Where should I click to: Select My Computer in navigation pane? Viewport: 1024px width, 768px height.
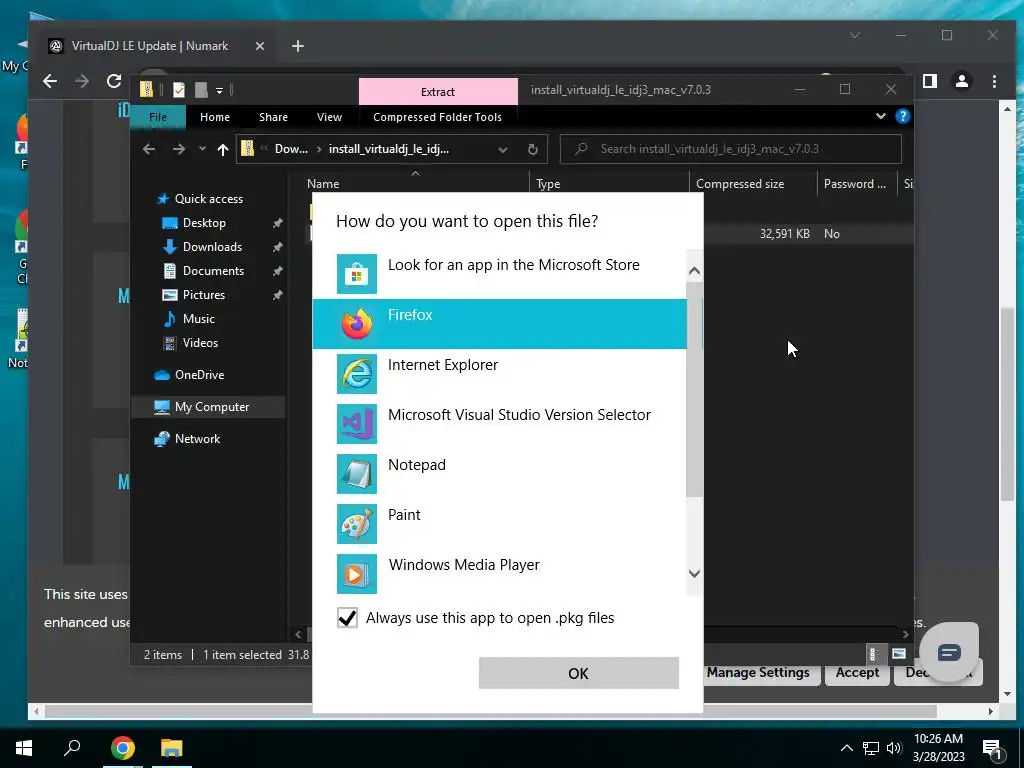tap(209, 407)
